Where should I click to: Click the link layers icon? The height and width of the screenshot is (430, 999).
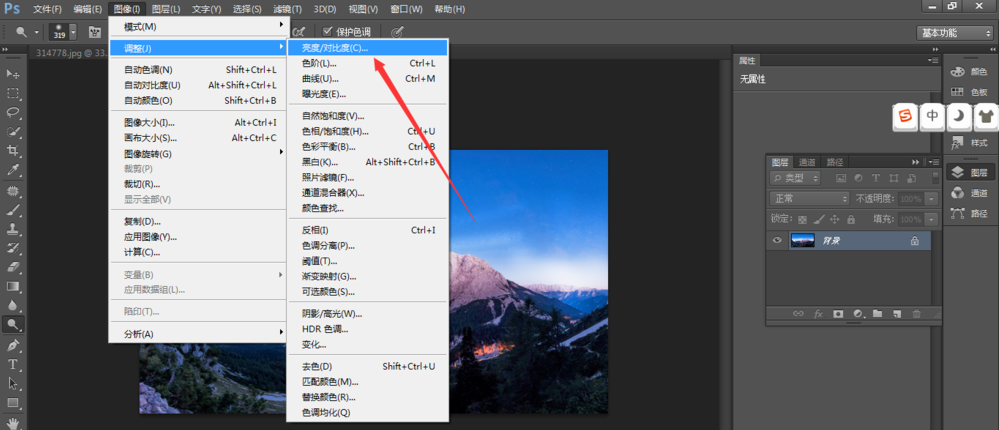798,313
